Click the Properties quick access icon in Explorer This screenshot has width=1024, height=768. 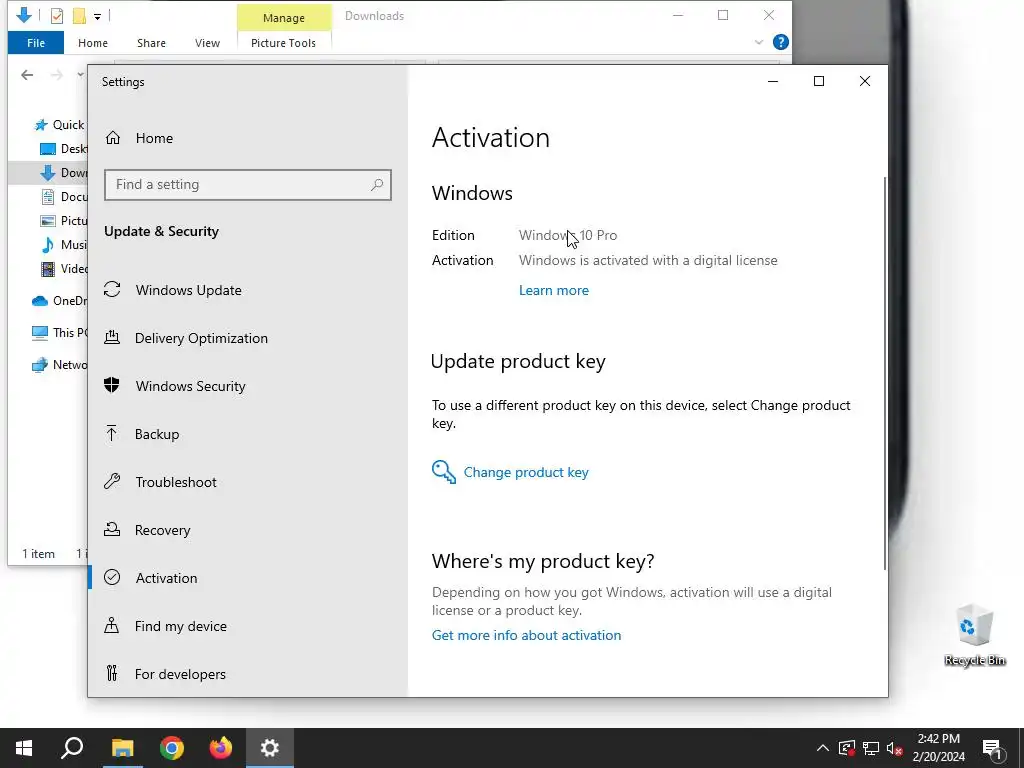(57, 16)
